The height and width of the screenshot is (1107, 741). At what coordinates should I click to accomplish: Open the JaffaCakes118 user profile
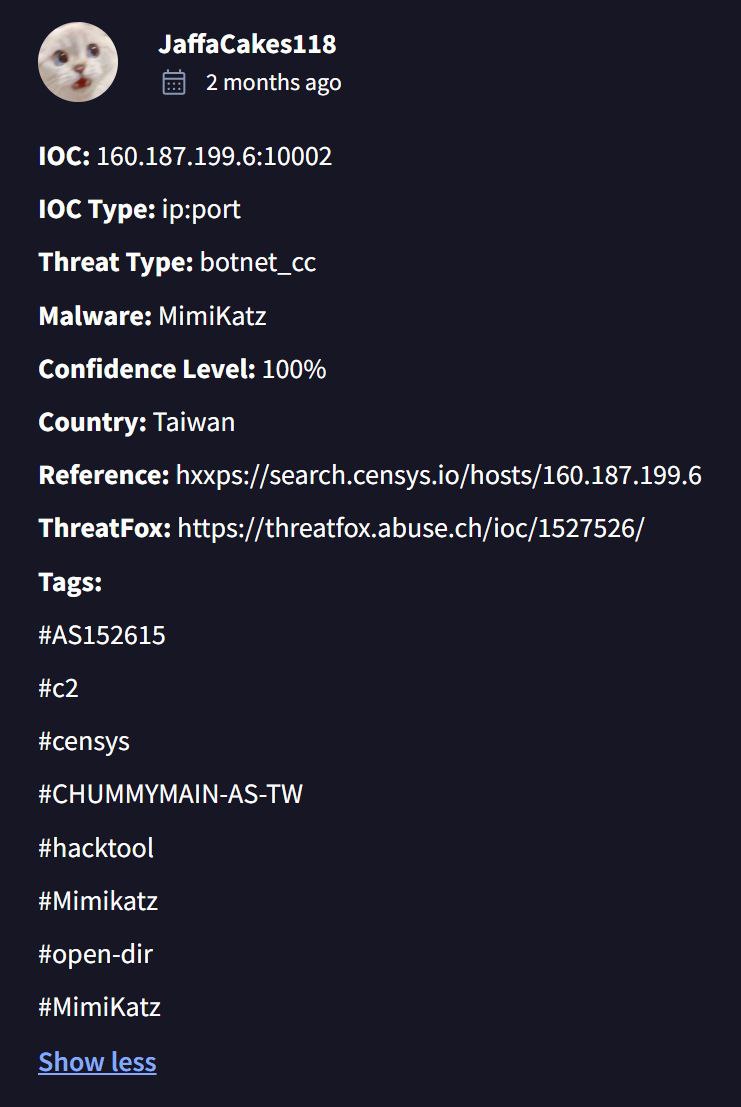[x=247, y=44]
